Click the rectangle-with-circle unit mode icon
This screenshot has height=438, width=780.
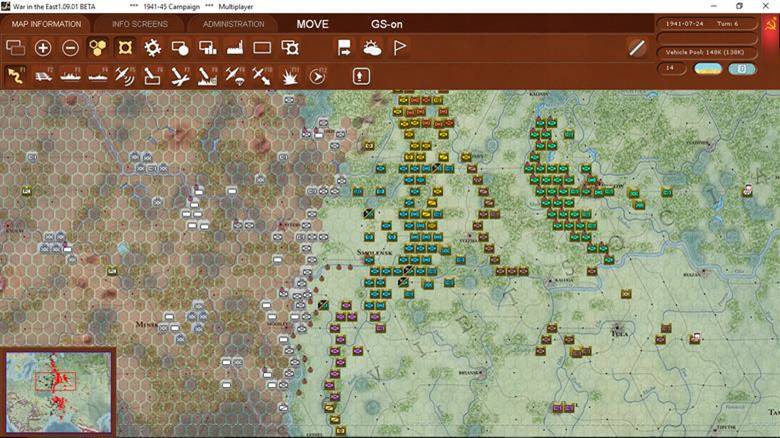click(180, 48)
